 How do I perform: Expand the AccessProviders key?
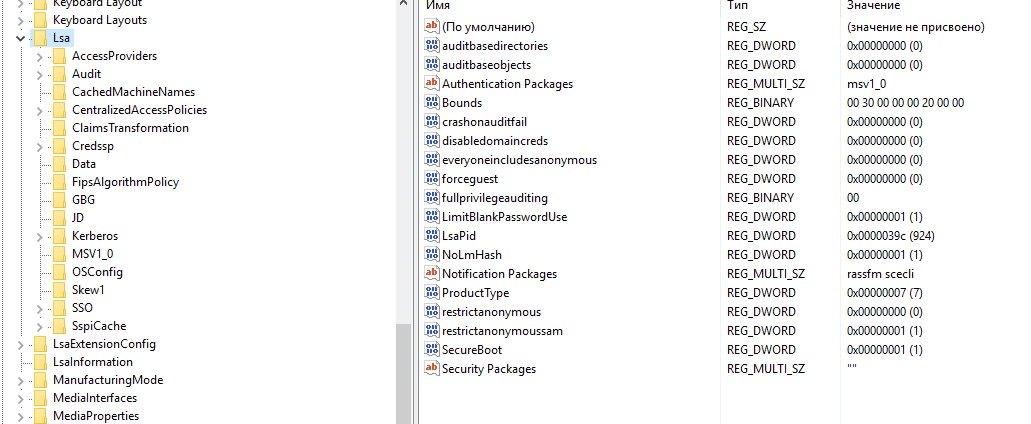tap(40, 56)
